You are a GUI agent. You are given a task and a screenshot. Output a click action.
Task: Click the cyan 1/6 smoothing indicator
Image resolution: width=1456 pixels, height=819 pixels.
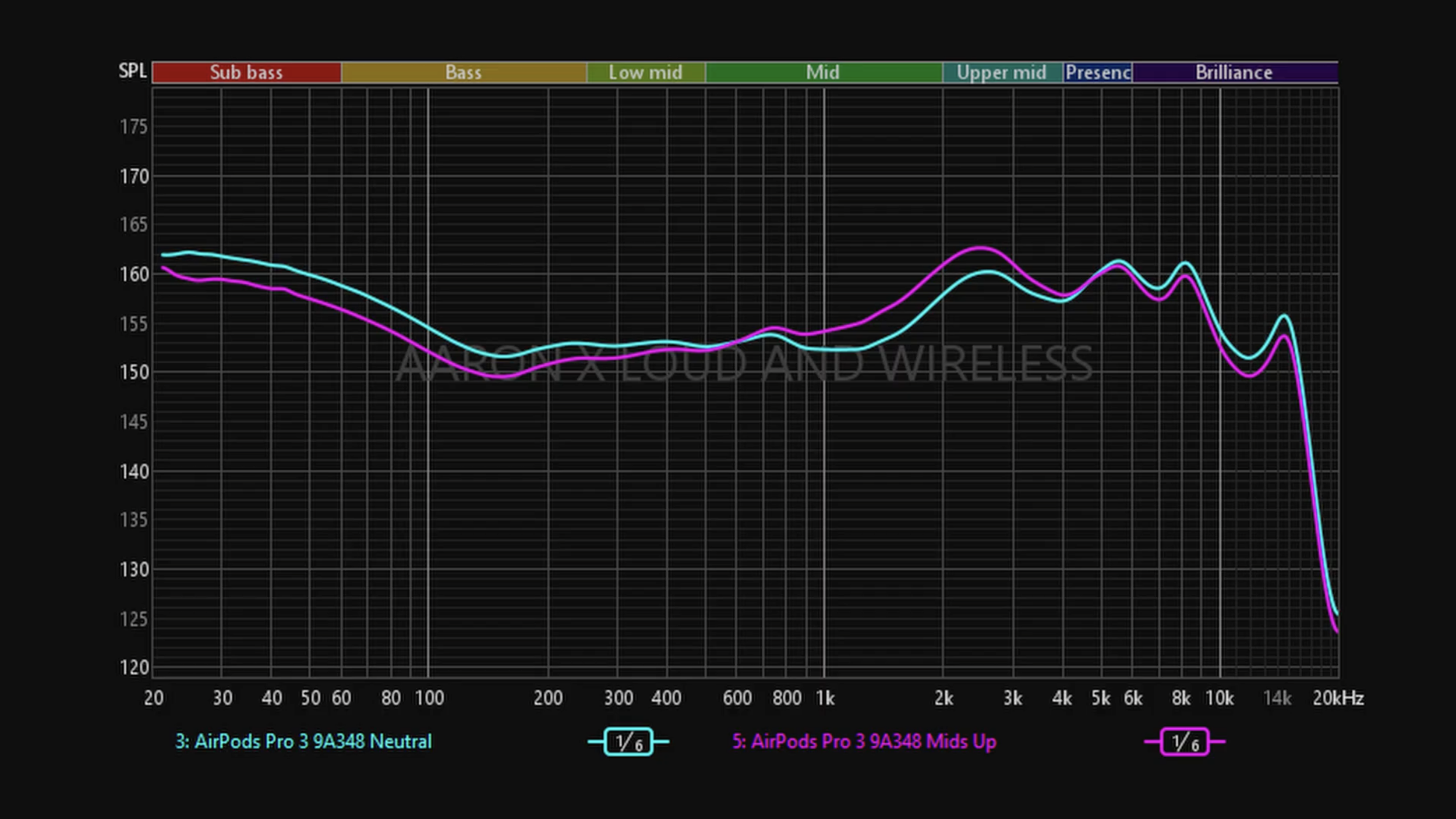point(628,742)
